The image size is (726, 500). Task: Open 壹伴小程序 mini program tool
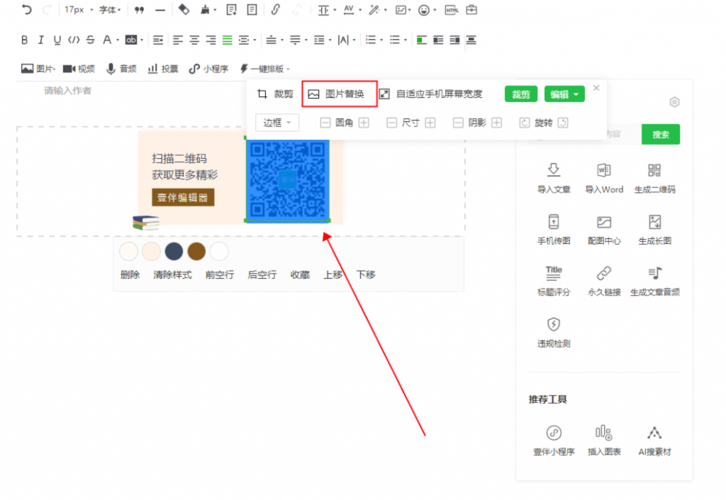(554, 440)
